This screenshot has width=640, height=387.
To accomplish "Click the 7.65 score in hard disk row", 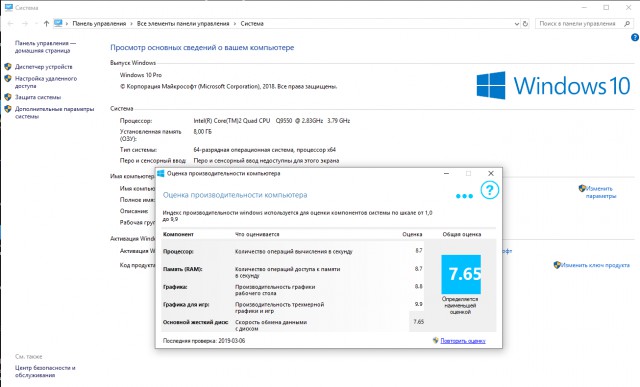I will [418, 322].
